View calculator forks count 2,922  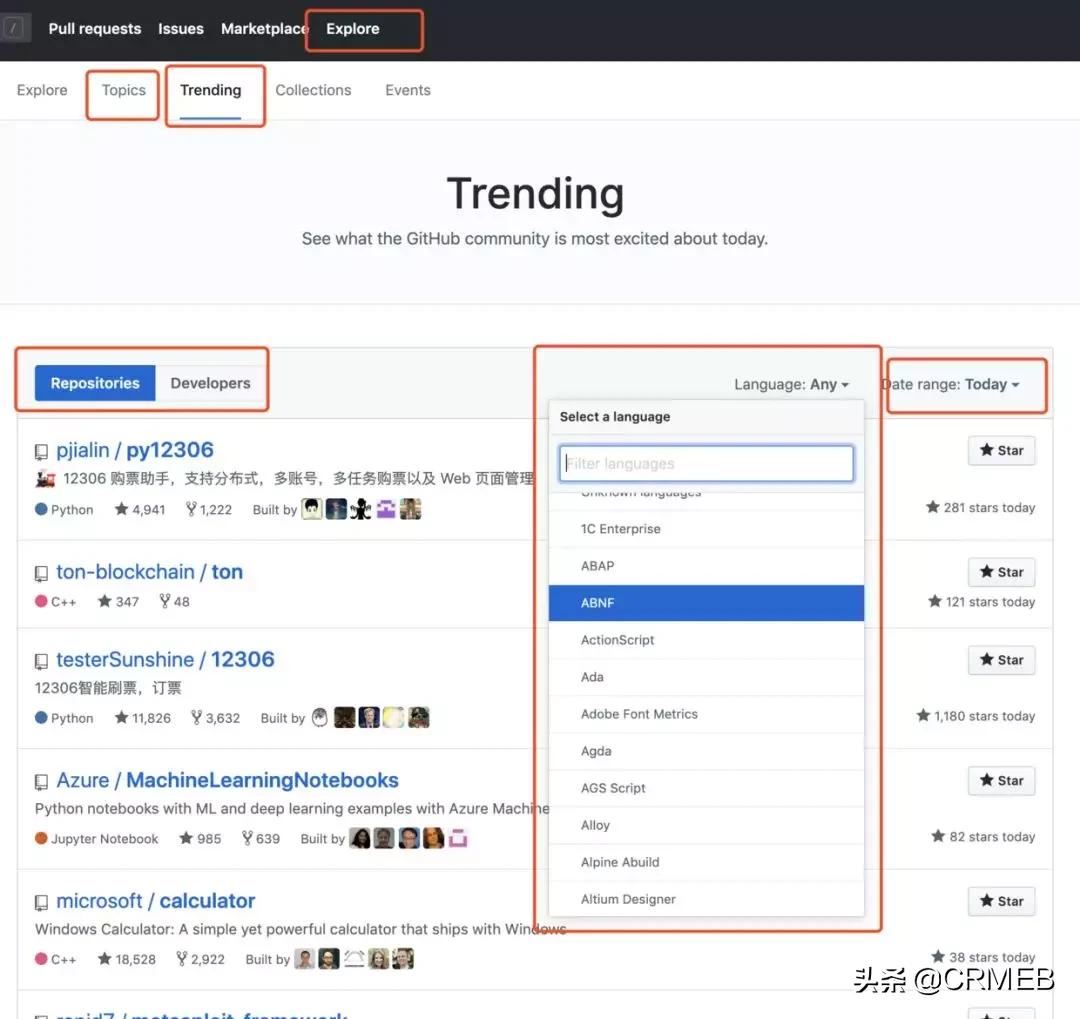(x=200, y=960)
